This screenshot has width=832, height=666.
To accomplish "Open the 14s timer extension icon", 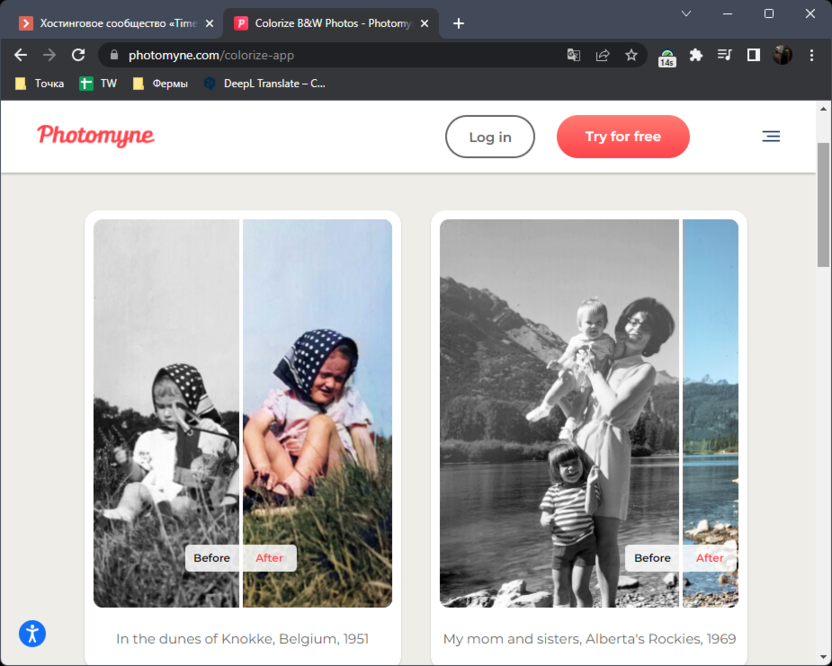I will pos(667,57).
